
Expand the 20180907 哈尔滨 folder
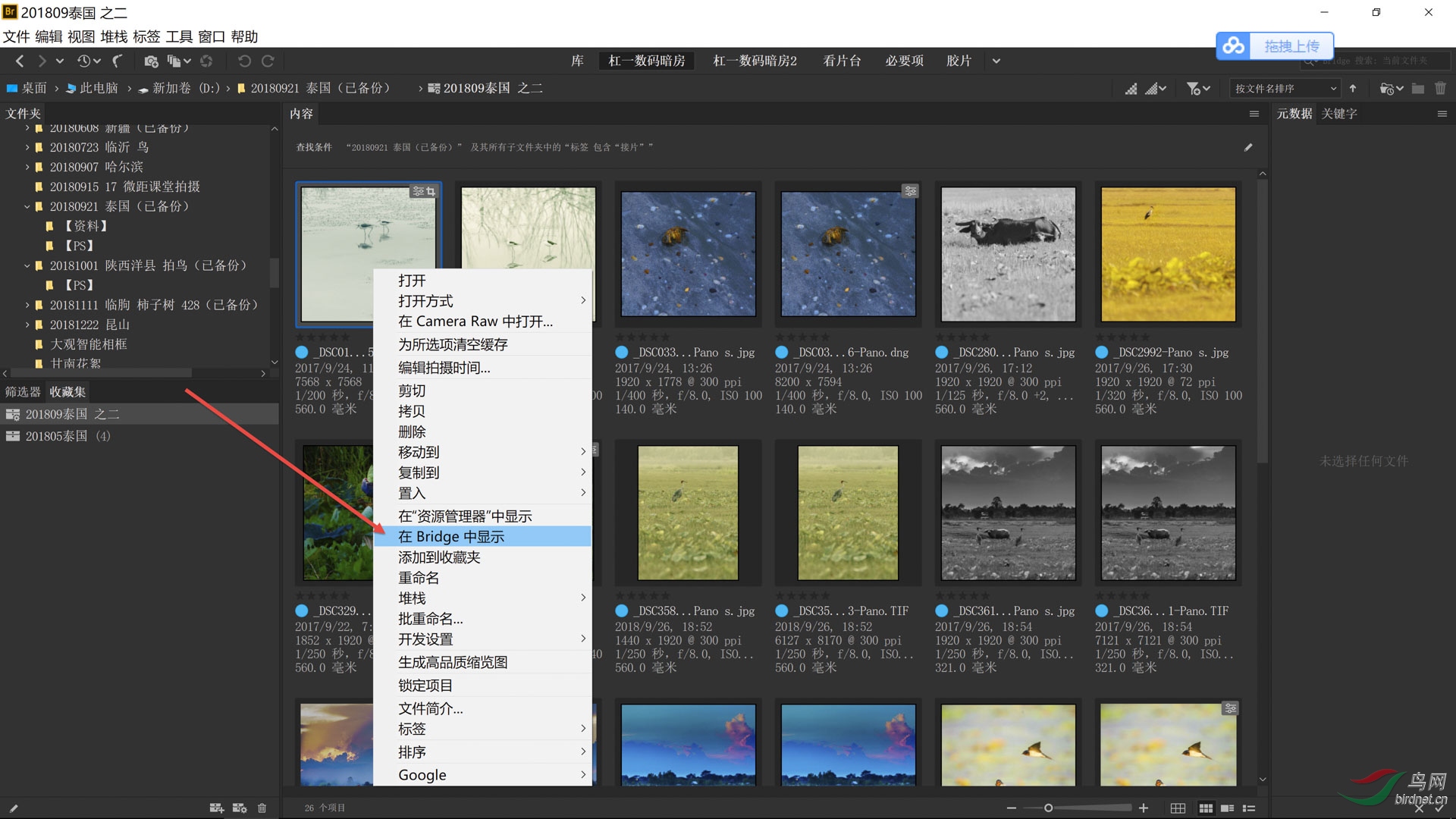(x=27, y=167)
